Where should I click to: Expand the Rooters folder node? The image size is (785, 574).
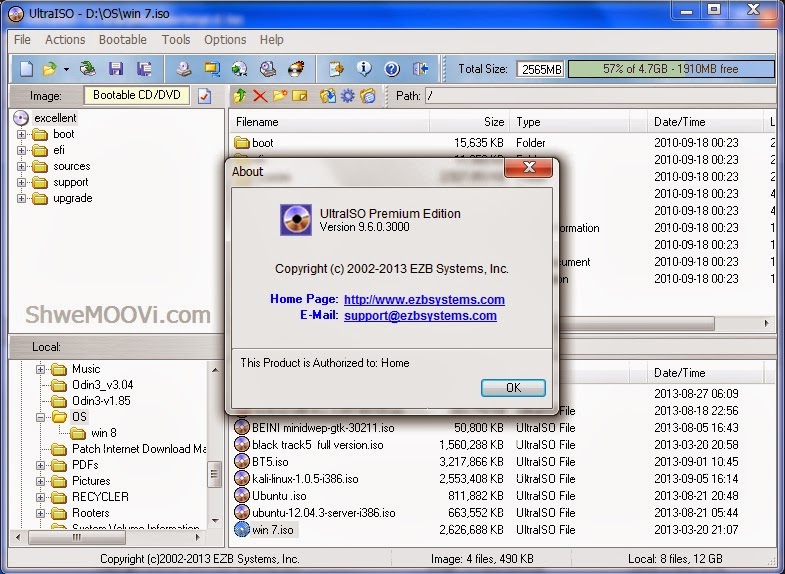click(41, 513)
